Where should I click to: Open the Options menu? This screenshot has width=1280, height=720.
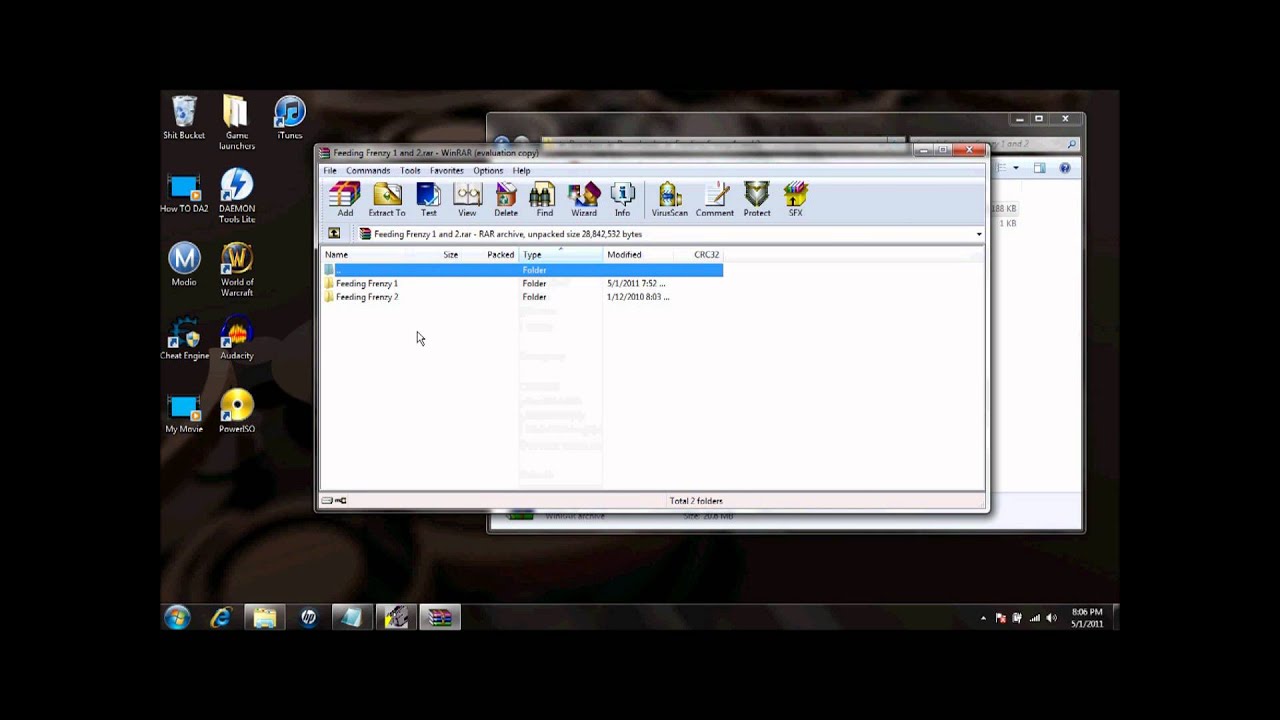click(488, 171)
